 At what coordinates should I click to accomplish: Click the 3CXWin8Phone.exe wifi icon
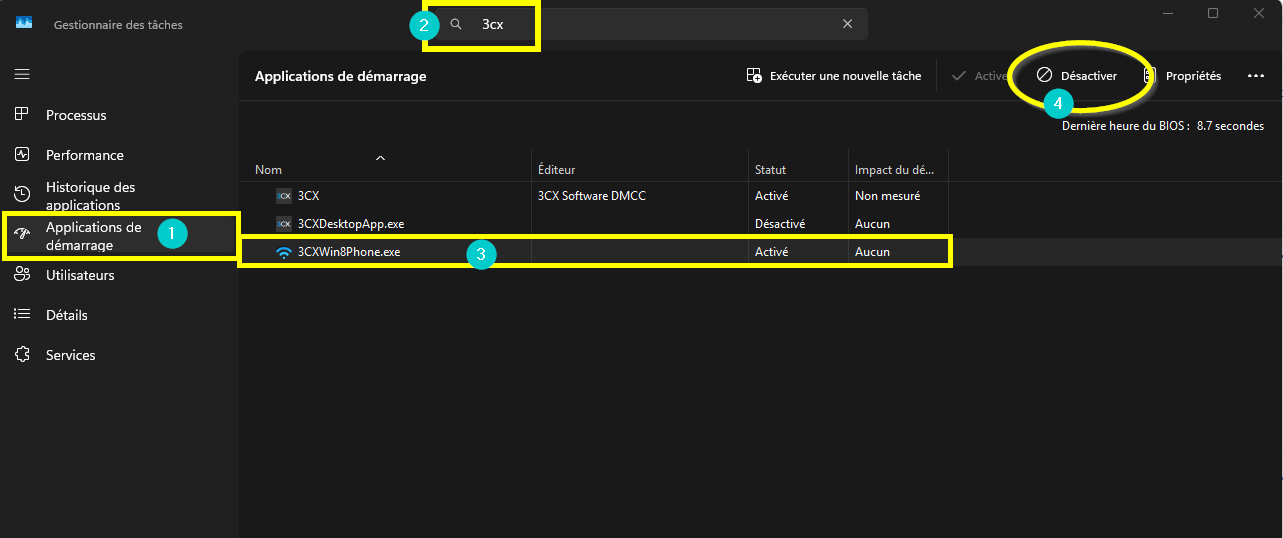tap(284, 252)
